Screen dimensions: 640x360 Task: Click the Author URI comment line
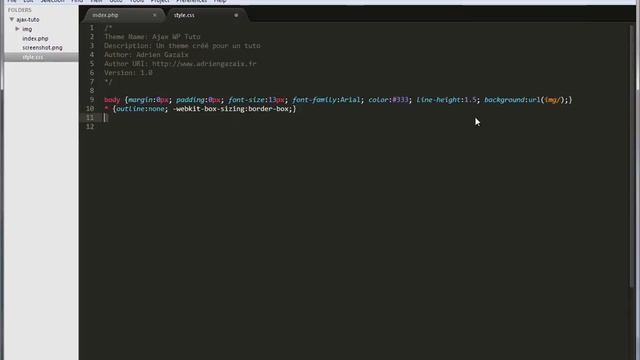pyautogui.click(x=180, y=64)
